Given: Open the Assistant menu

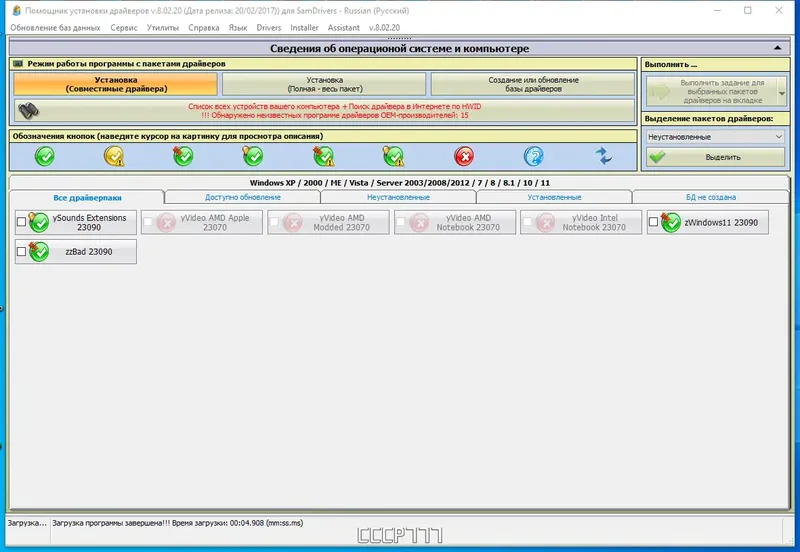Looking at the screenshot, I should point(343,28).
